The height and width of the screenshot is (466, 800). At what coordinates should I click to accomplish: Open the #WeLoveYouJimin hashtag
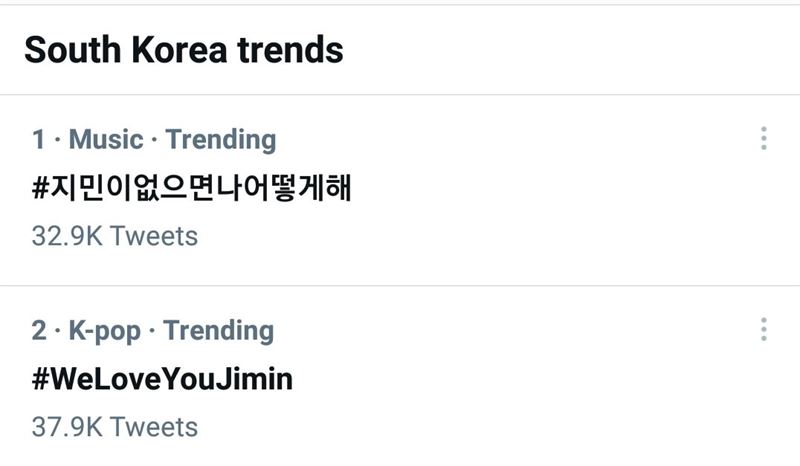tap(162, 380)
